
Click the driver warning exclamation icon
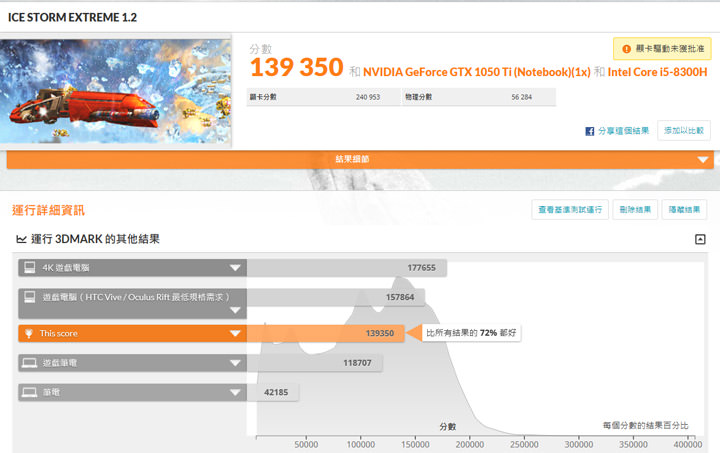point(627,48)
